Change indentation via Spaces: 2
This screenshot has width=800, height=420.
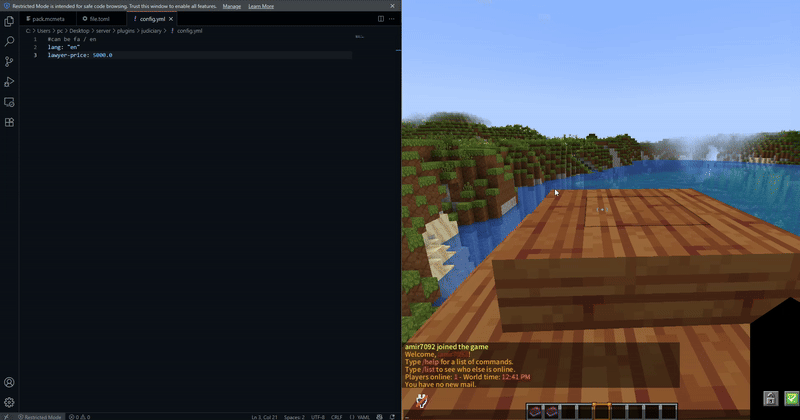294,416
